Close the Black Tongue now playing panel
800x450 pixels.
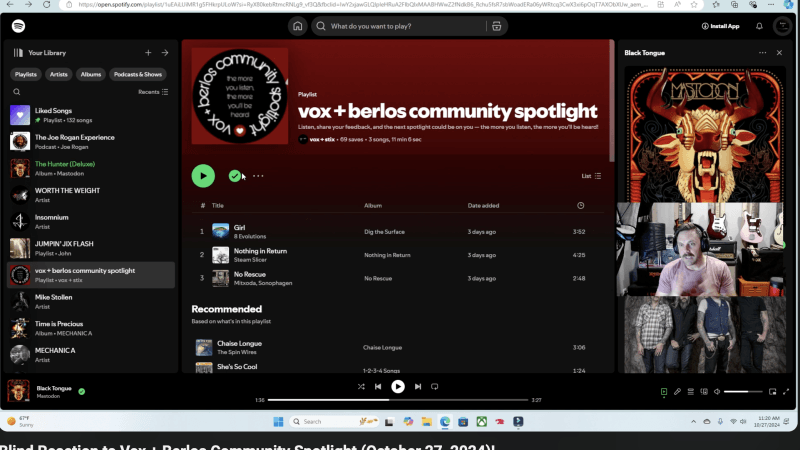(779, 53)
